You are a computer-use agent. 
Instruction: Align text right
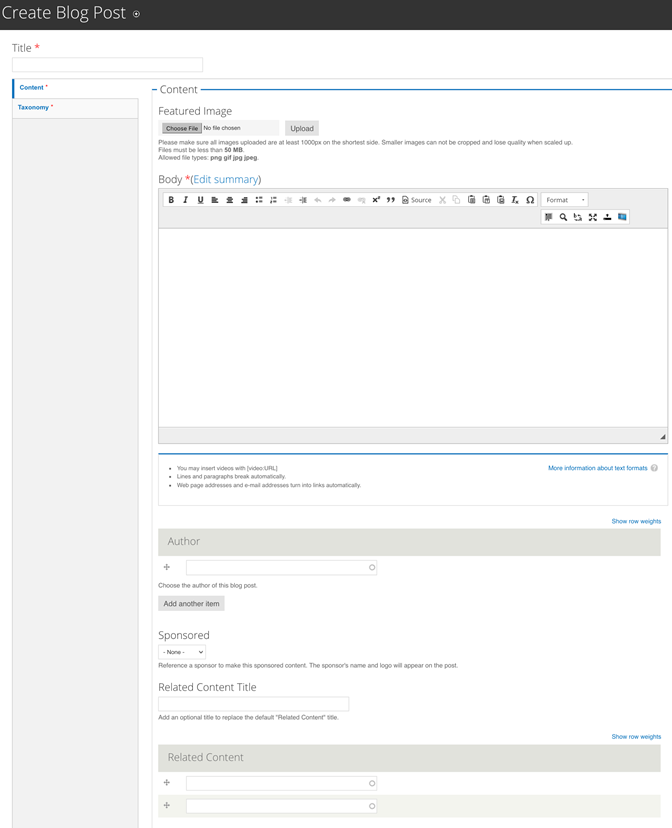pos(244,200)
